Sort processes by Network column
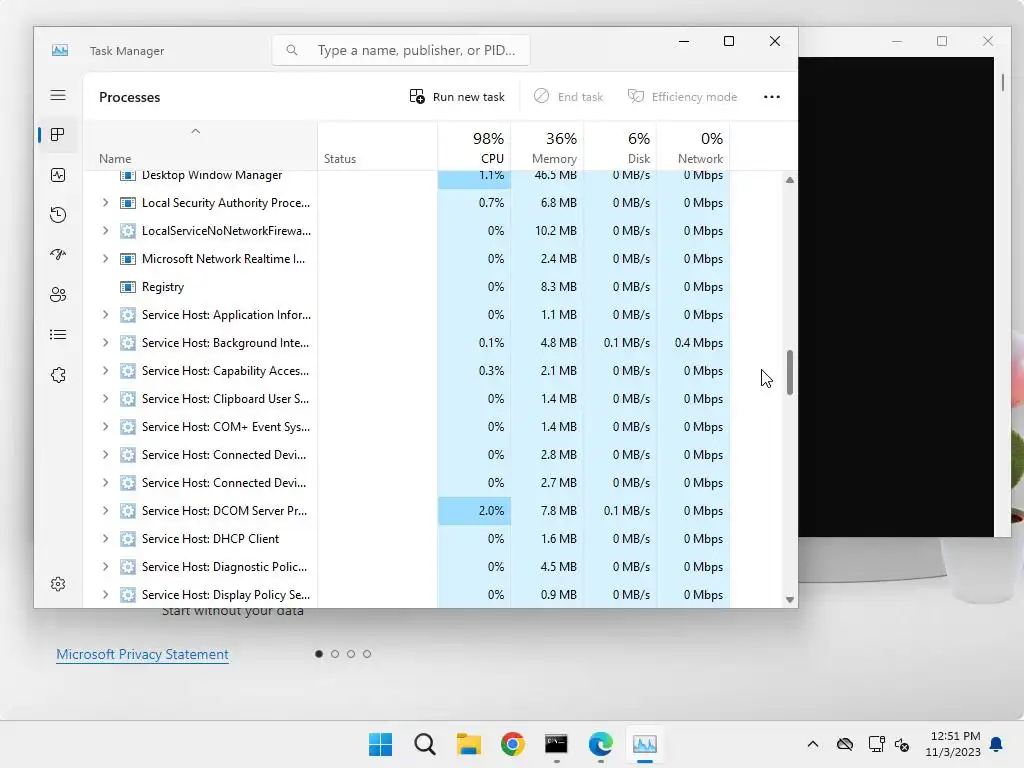Image resolution: width=1024 pixels, height=768 pixels. [x=694, y=146]
